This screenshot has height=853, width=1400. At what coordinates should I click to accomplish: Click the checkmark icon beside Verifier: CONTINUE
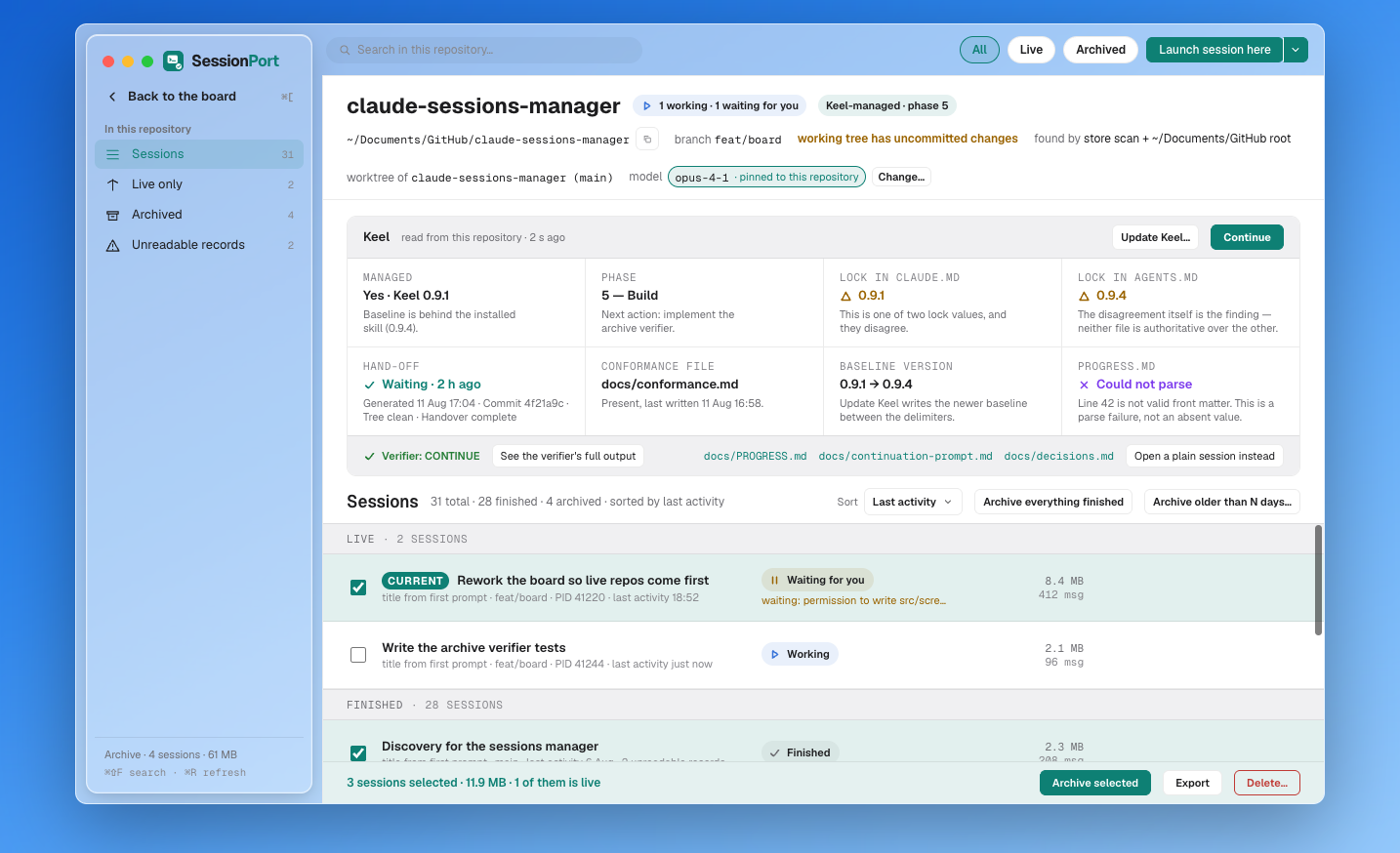point(369,456)
